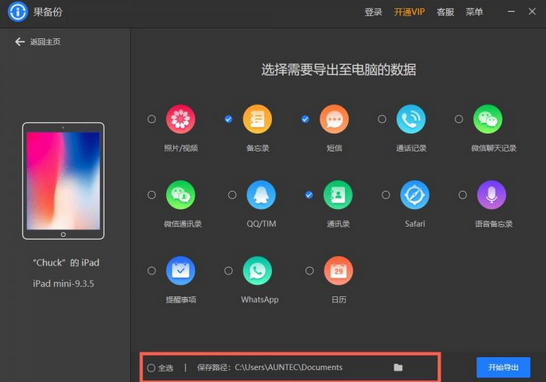Click the save path C:\Users\AUNTEC\Documents field
The image size is (546, 382).
coord(288,367)
